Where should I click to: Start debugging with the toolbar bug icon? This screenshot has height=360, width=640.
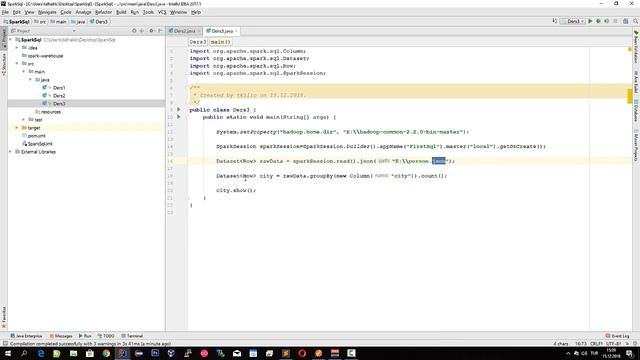[x=598, y=21]
